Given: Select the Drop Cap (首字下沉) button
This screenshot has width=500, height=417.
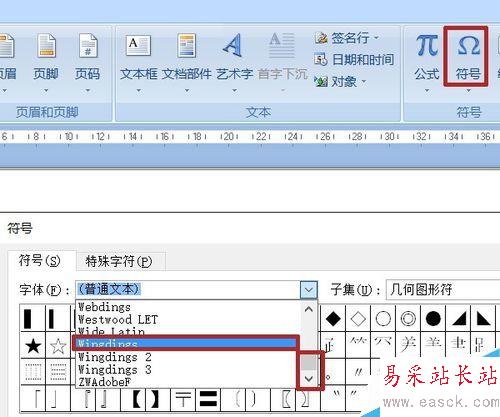Looking at the screenshot, I should (x=282, y=62).
